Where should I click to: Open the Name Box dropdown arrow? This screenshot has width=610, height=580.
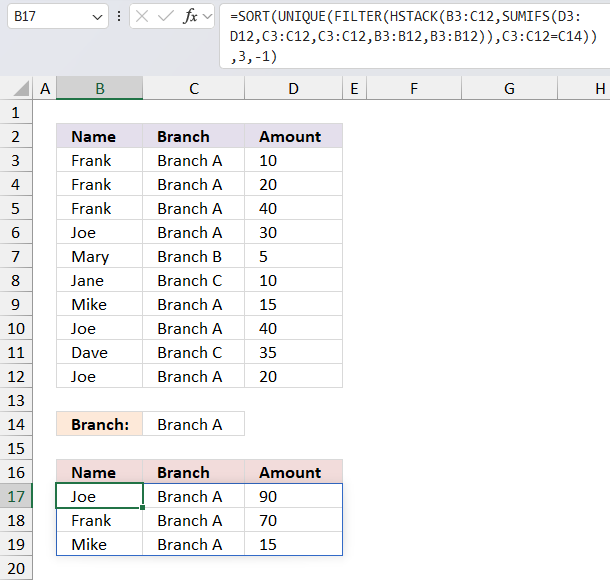tap(97, 17)
